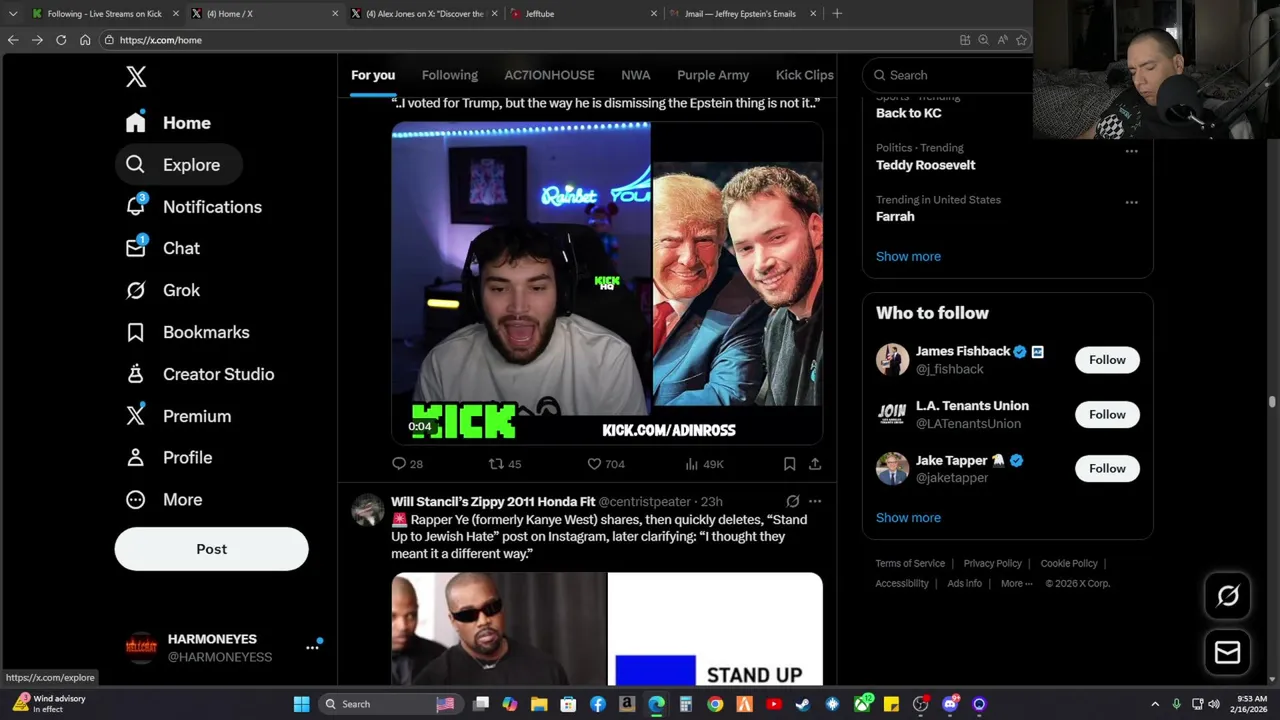Screen dimensions: 1280x720
Task: Open Accessibility link
Action: (902, 583)
